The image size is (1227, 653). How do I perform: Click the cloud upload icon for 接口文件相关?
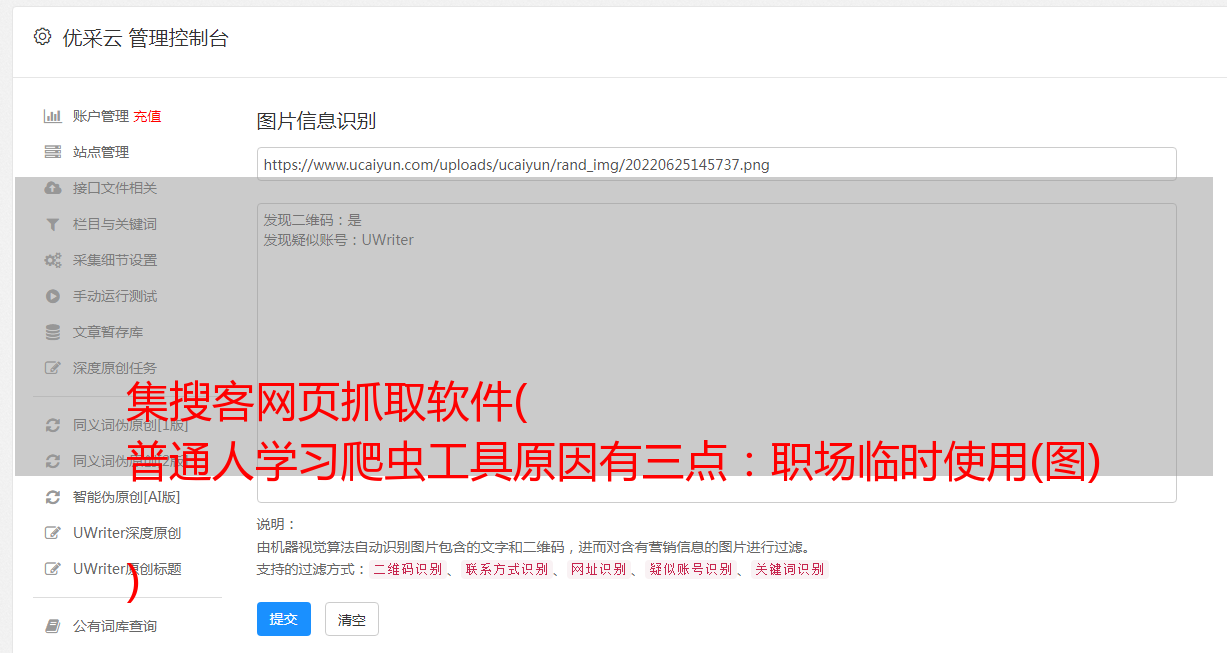pyautogui.click(x=53, y=188)
